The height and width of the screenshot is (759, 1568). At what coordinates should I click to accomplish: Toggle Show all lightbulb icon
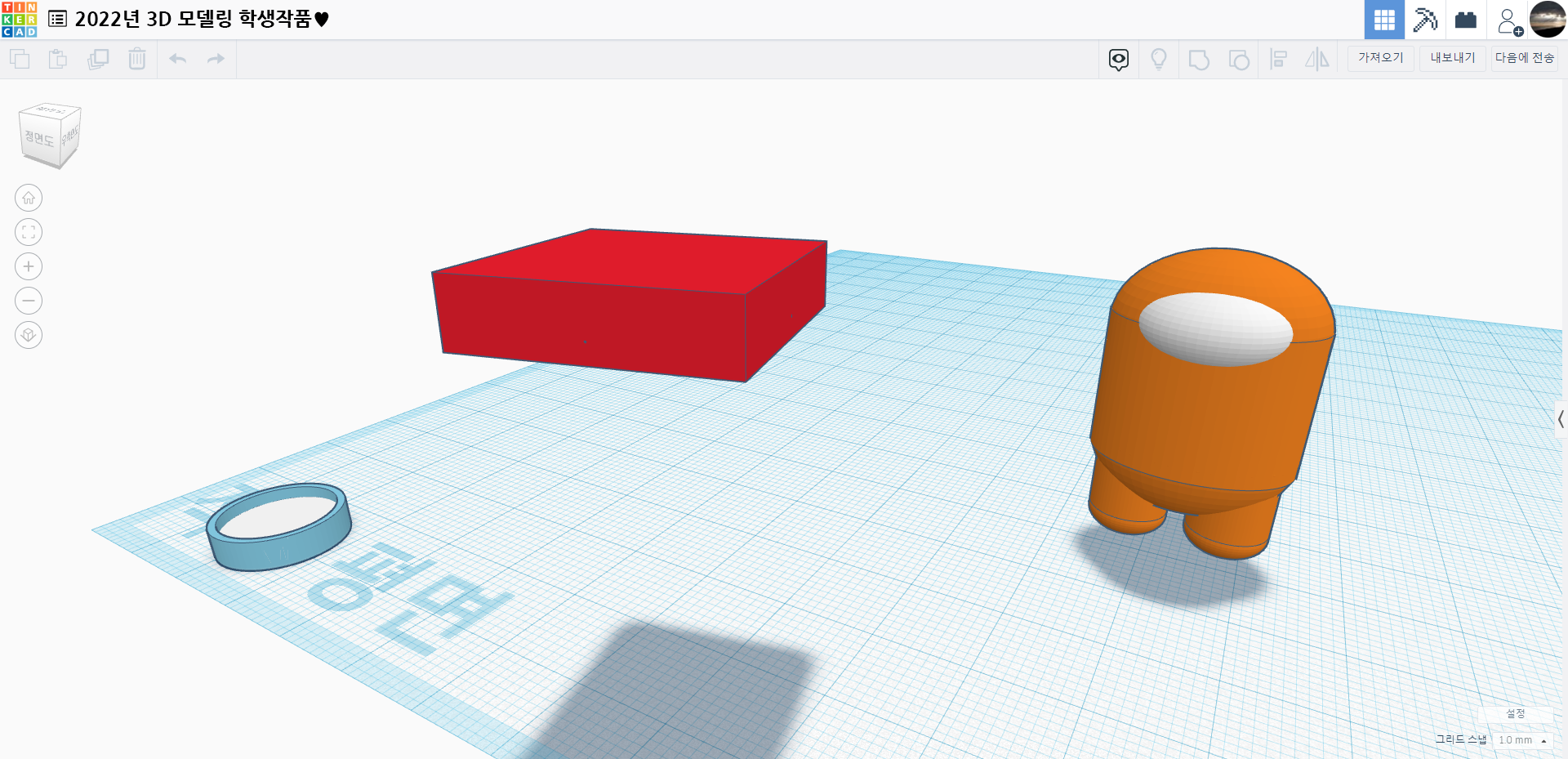pos(1159,60)
